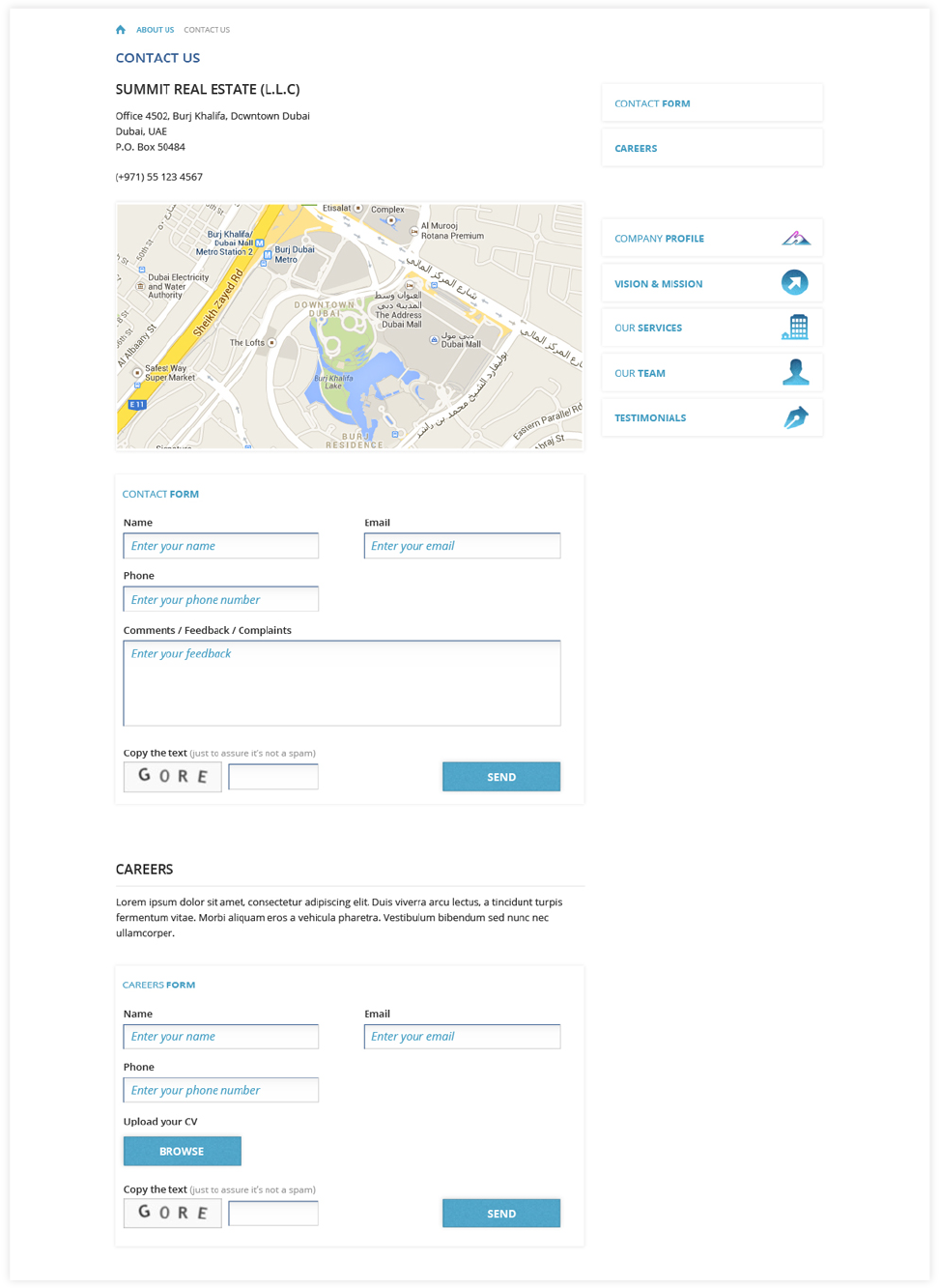Submit Contact Form with Send button
Viewport: 939px width, 1288px height.
pos(501,777)
